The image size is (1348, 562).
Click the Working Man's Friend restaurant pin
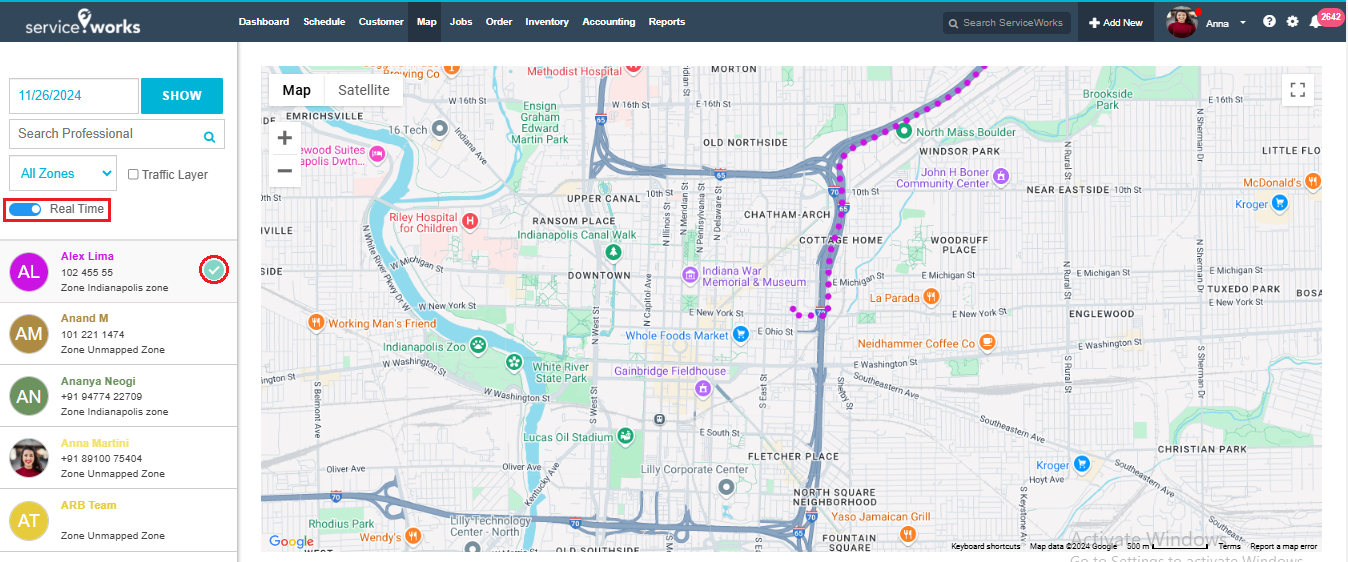316,322
